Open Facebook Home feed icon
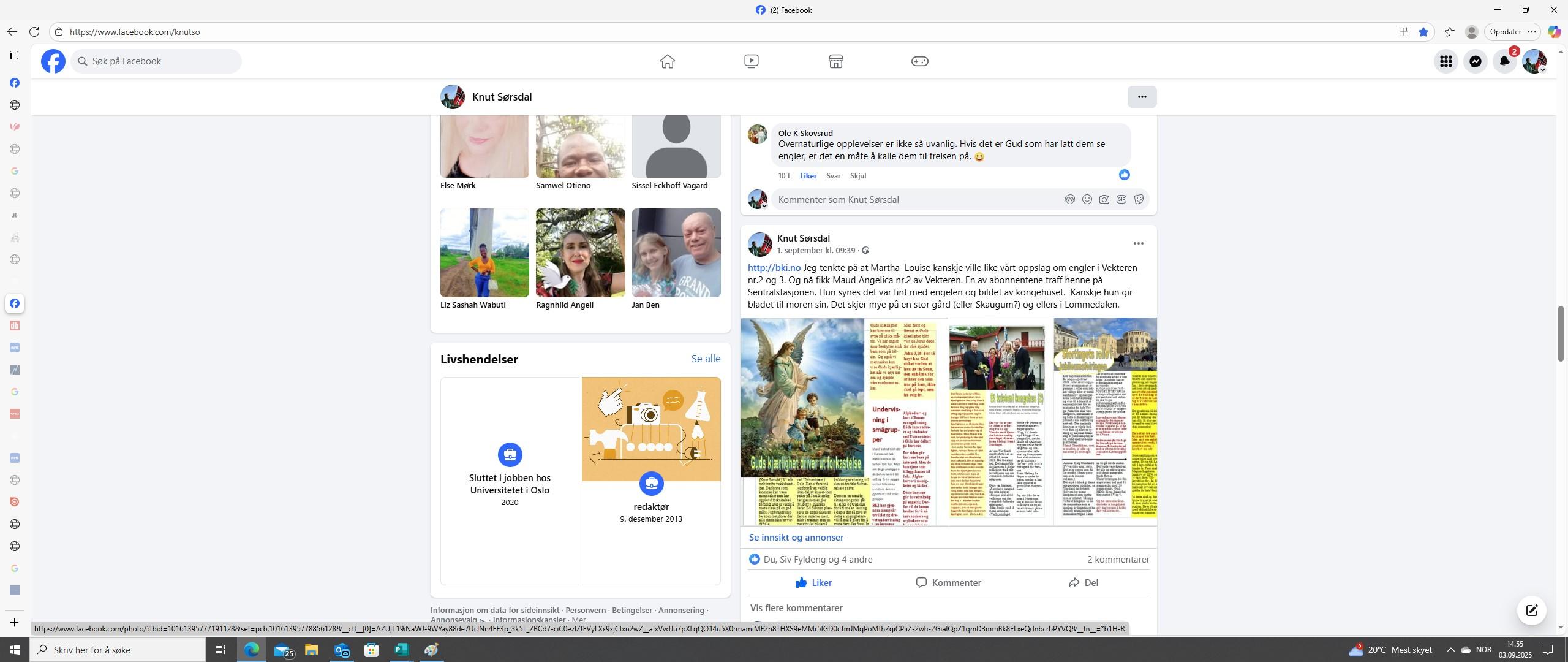This screenshot has height=662, width=1568. point(667,61)
